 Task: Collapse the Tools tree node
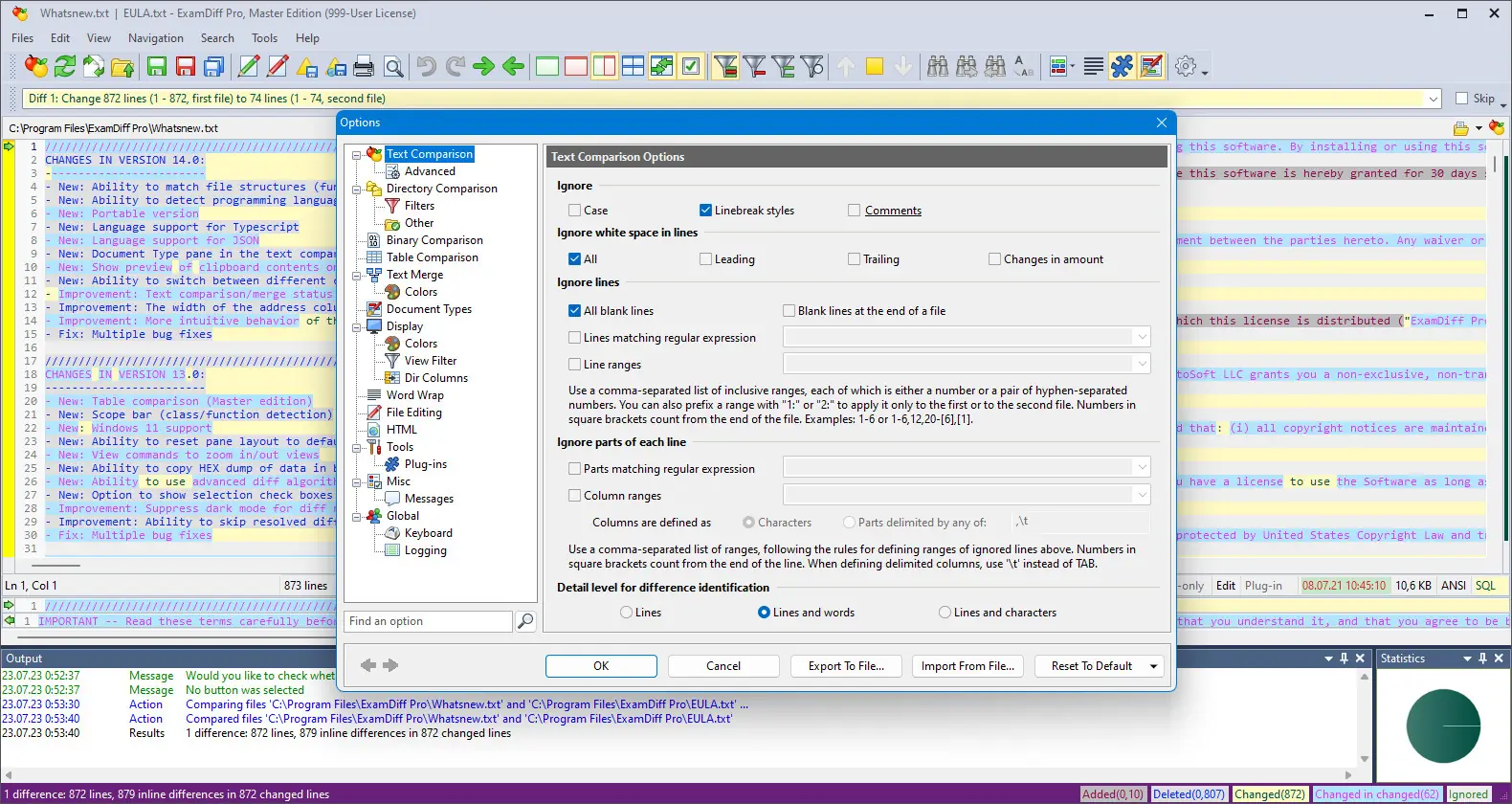tap(356, 448)
